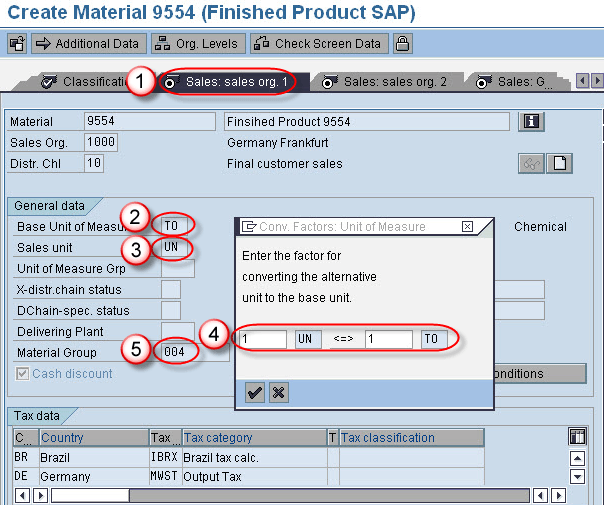The height and width of the screenshot is (505, 604).
Task: Switch to the Sales: sales org. 2 tab
Action: [x=388, y=82]
